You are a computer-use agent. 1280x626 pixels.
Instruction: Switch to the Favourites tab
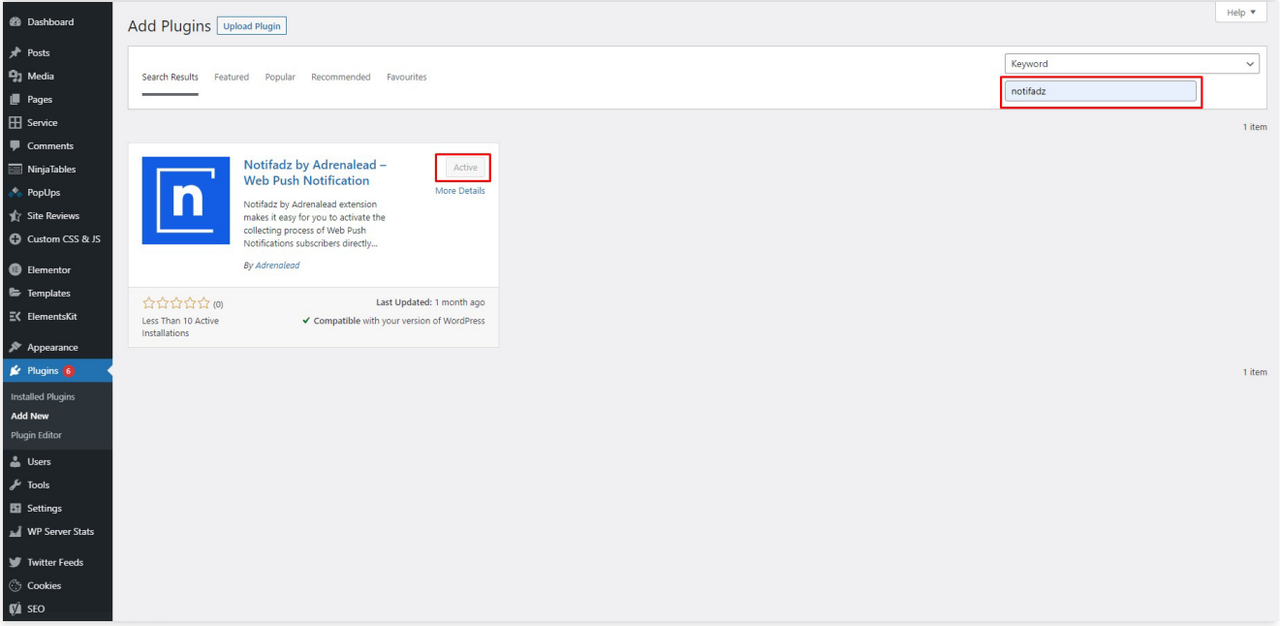[407, 77]
